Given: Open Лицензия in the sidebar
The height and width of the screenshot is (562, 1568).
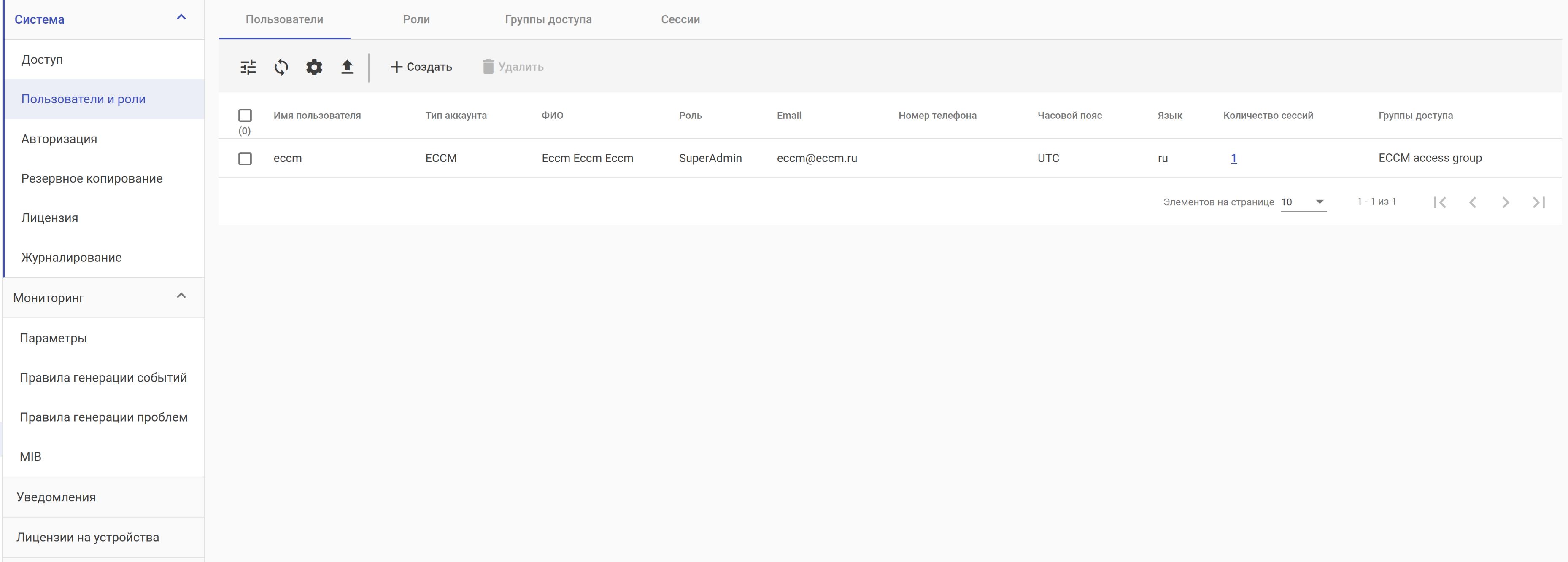Looking at the screenshot, I should point(50,218).
